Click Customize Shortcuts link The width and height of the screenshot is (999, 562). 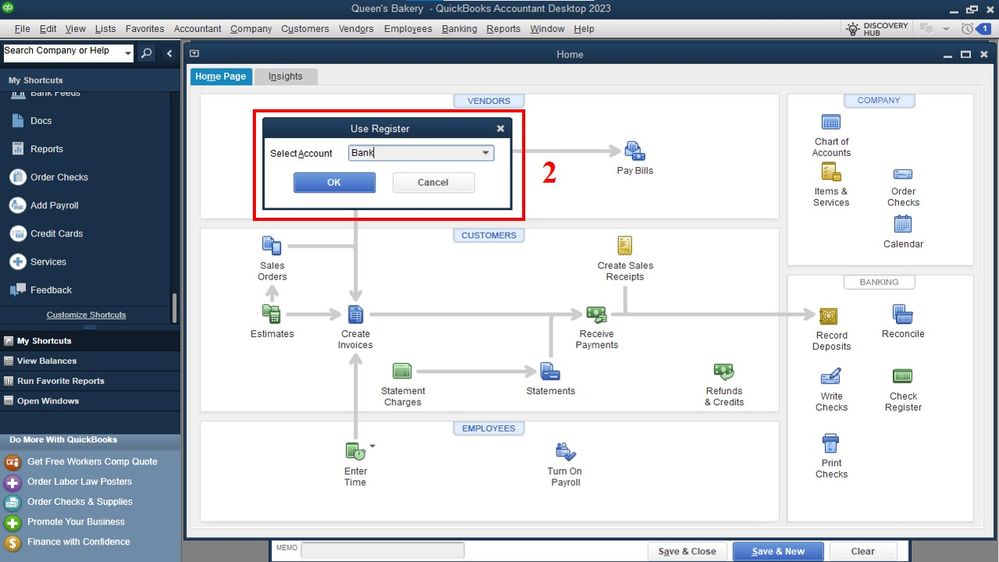[86, 315]
